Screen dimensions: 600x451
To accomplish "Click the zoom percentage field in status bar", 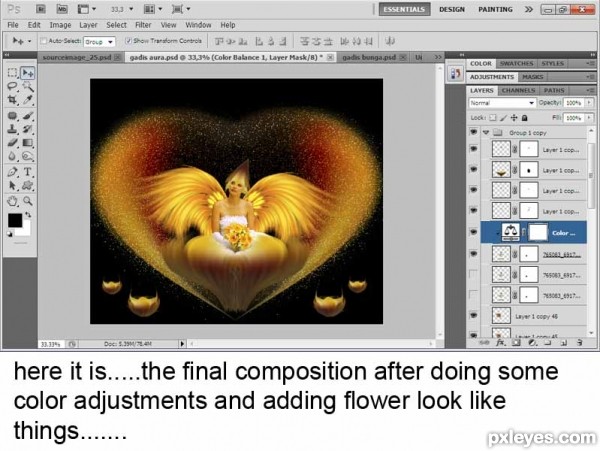I will click(x=51, y=344).
